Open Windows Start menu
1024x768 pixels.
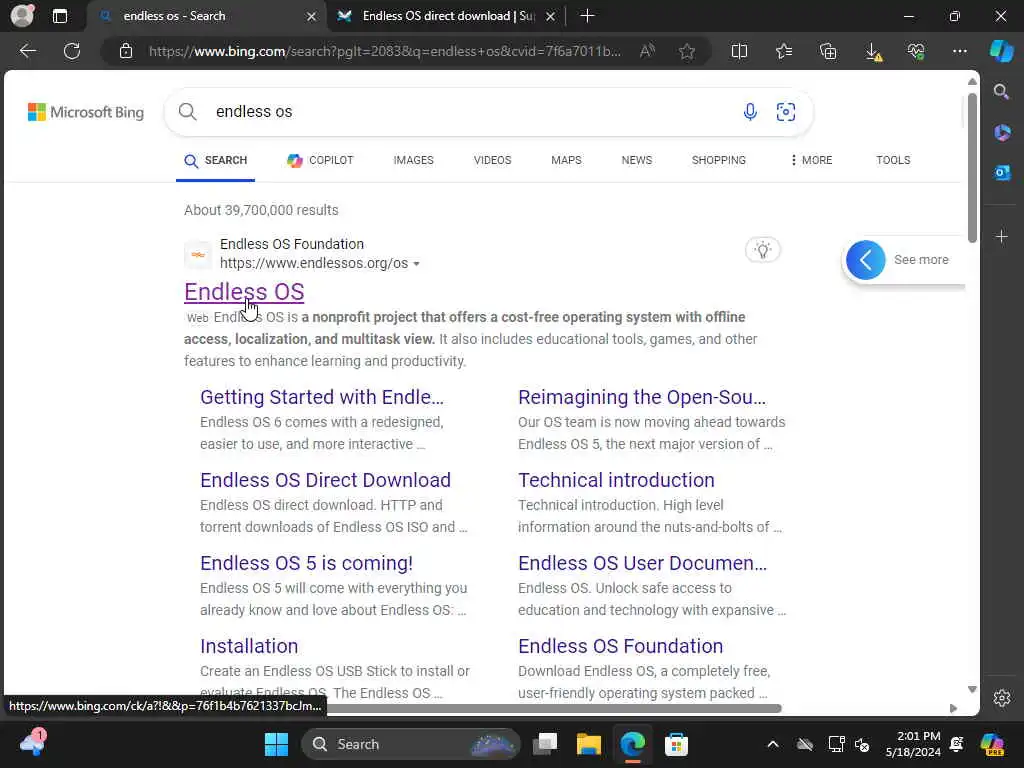(x=276, y=744)
